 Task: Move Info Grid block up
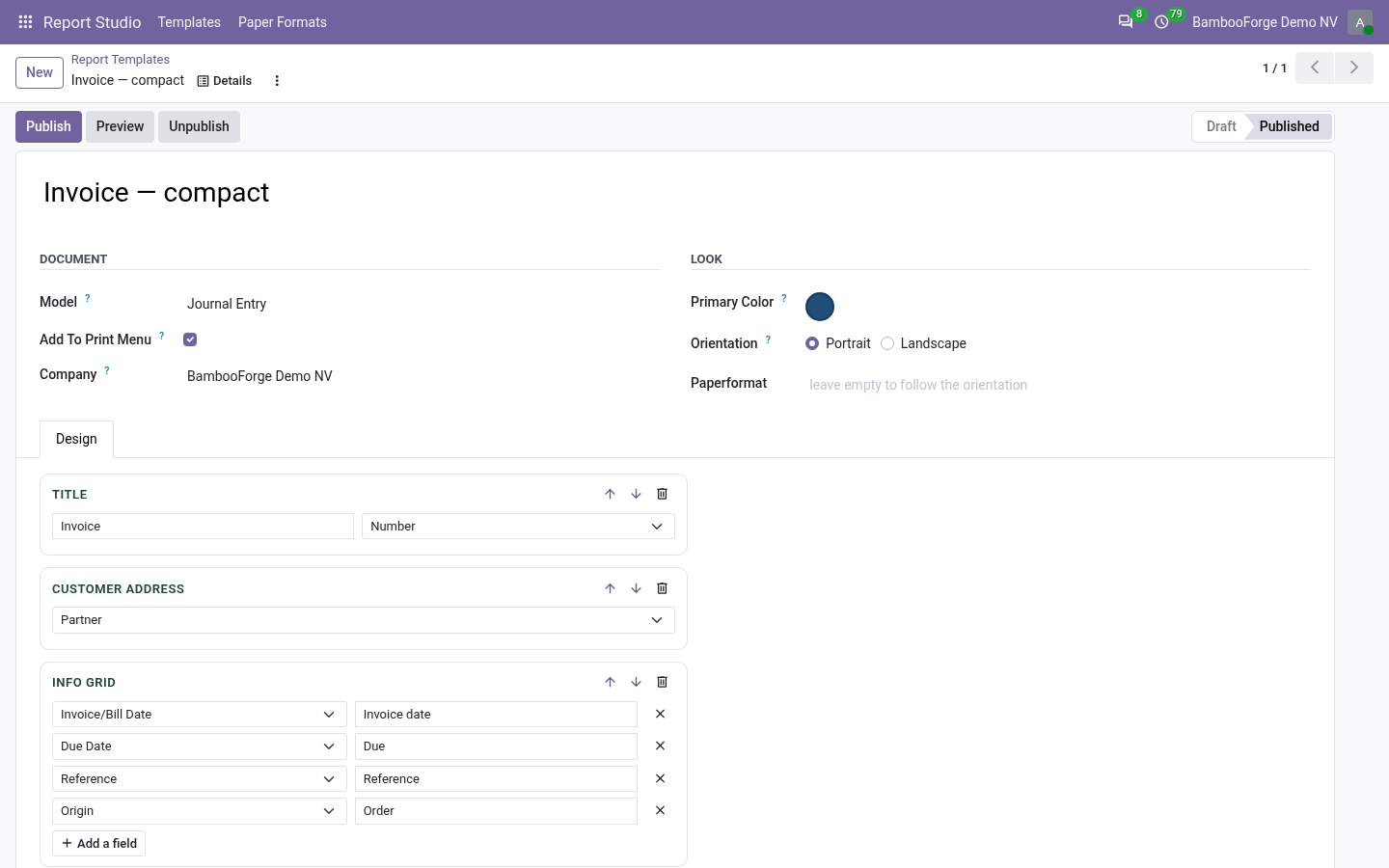(610, 682)
